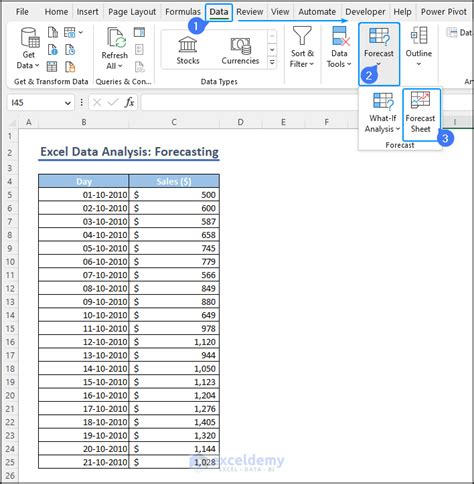
Task: Click the Day header cell
Action: tap(84, 181)
